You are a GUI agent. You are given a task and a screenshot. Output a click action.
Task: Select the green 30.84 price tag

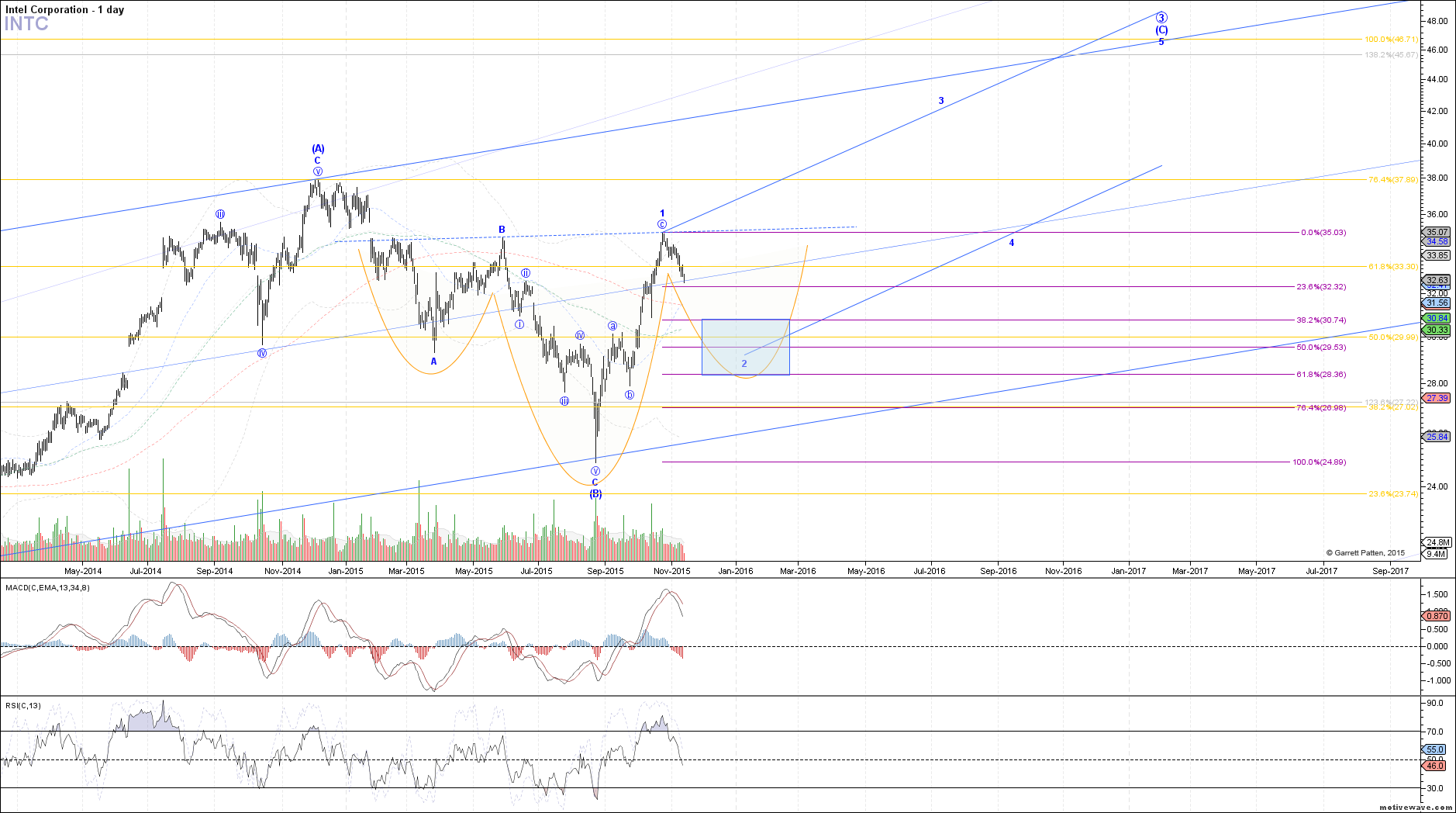[x=1437, y=318]
